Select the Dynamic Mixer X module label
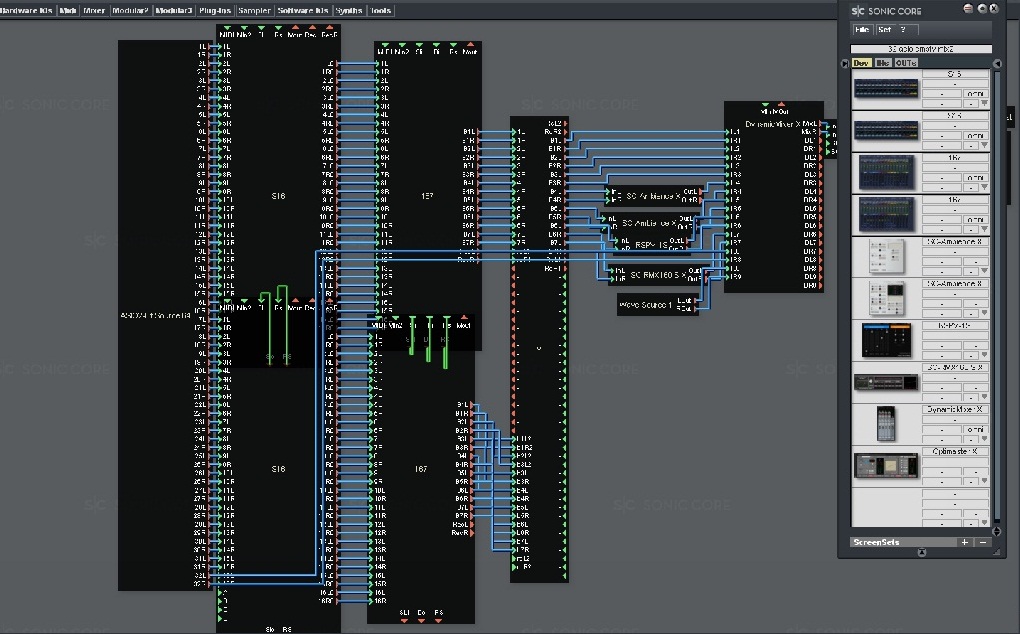The width and height of the screenshot is (1020, 634). [x=773, y=124]
